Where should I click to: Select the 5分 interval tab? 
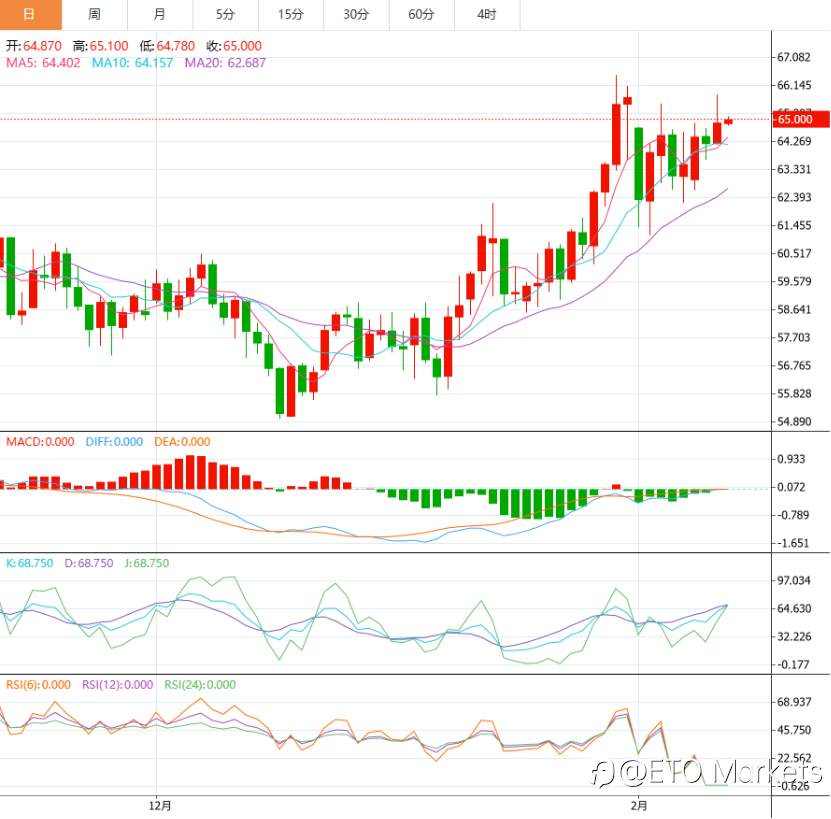pos(226,15)
